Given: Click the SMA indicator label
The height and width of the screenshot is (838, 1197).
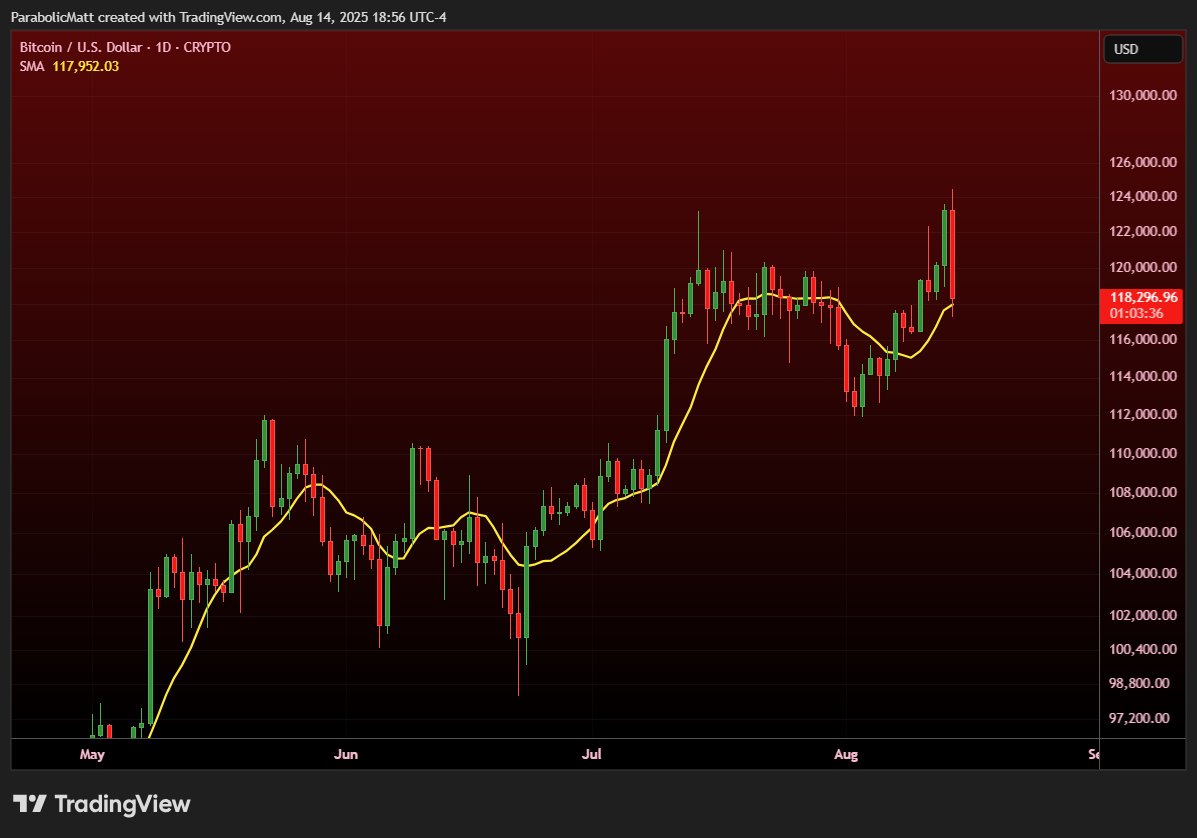Looking at the screenshot, I should point(32,66).
